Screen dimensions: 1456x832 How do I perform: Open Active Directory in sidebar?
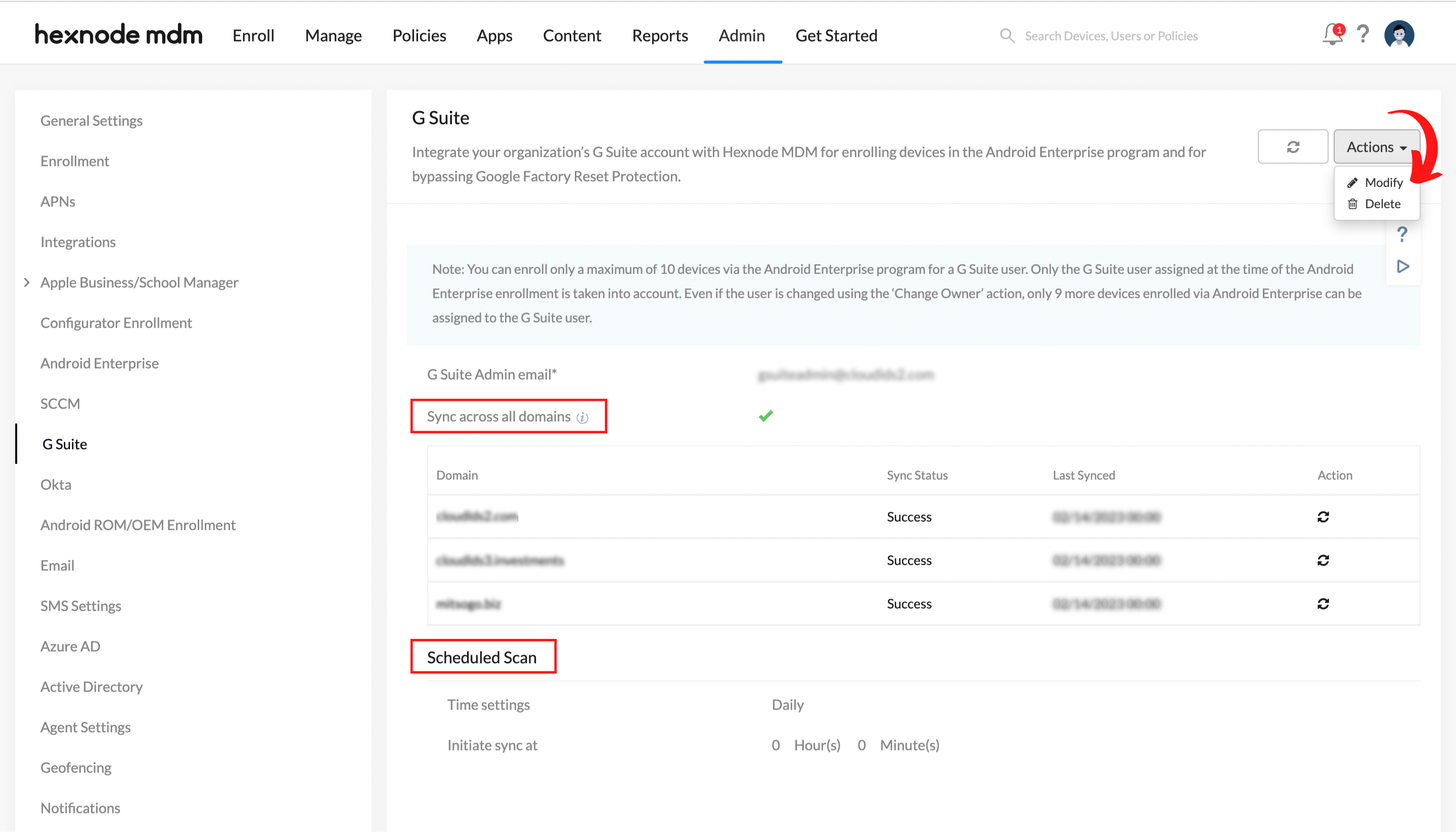point(92,687)
